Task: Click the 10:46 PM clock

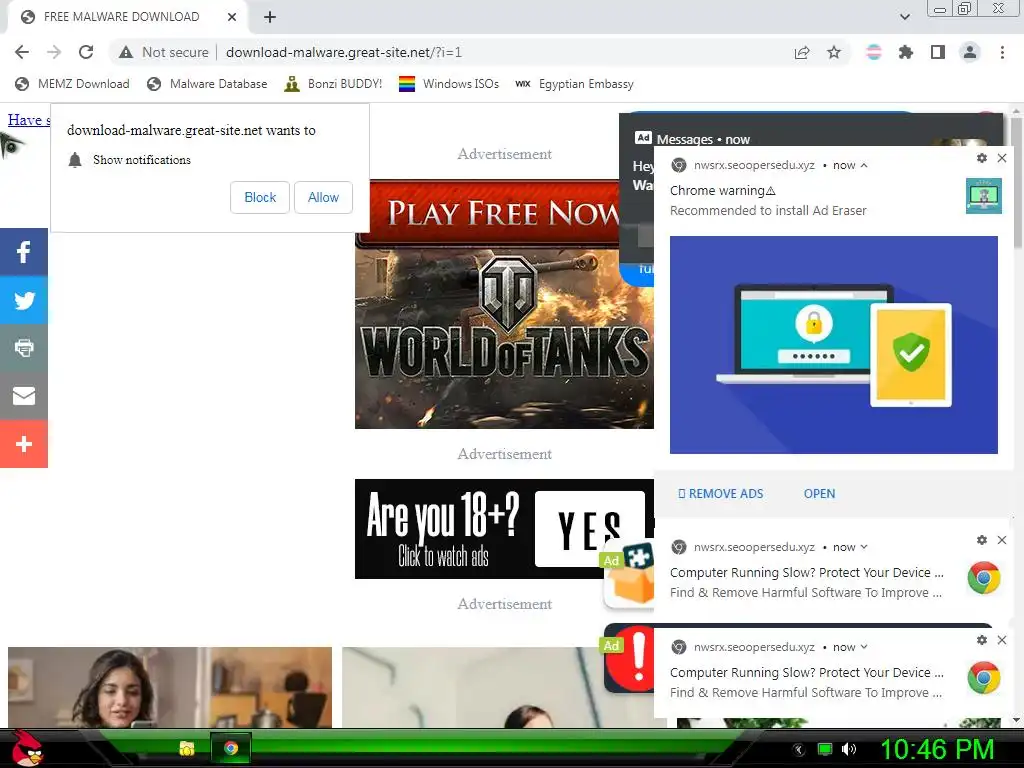Action: [x=937, y=749]
